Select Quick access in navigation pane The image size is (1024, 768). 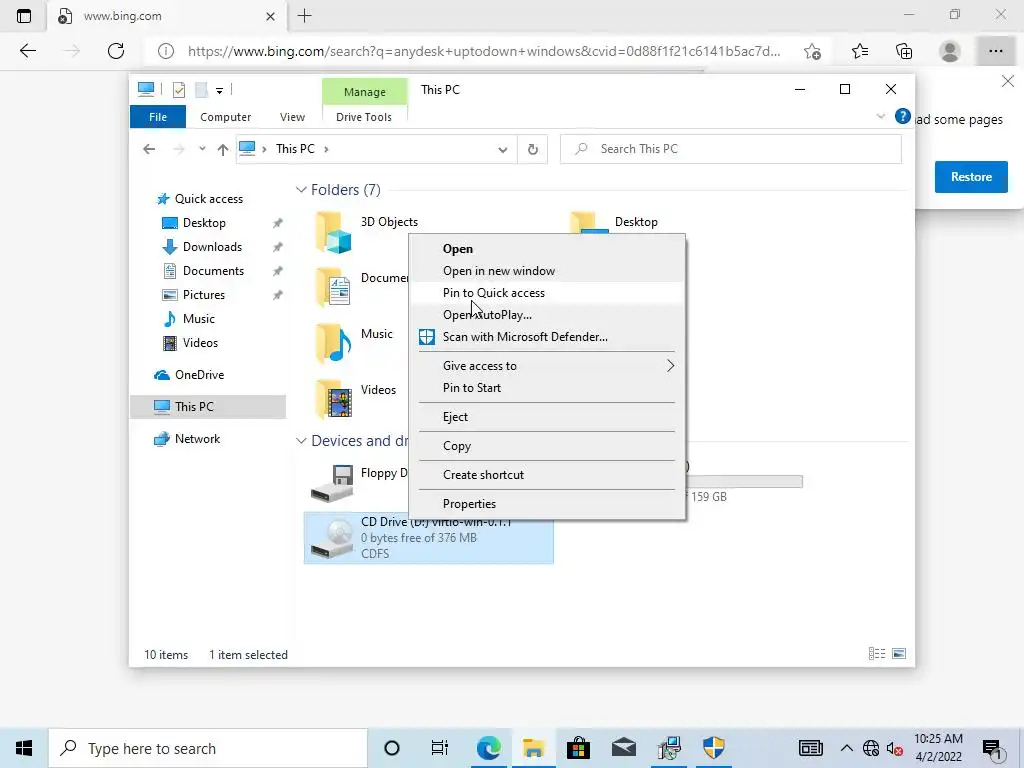[x=209, y=199]
